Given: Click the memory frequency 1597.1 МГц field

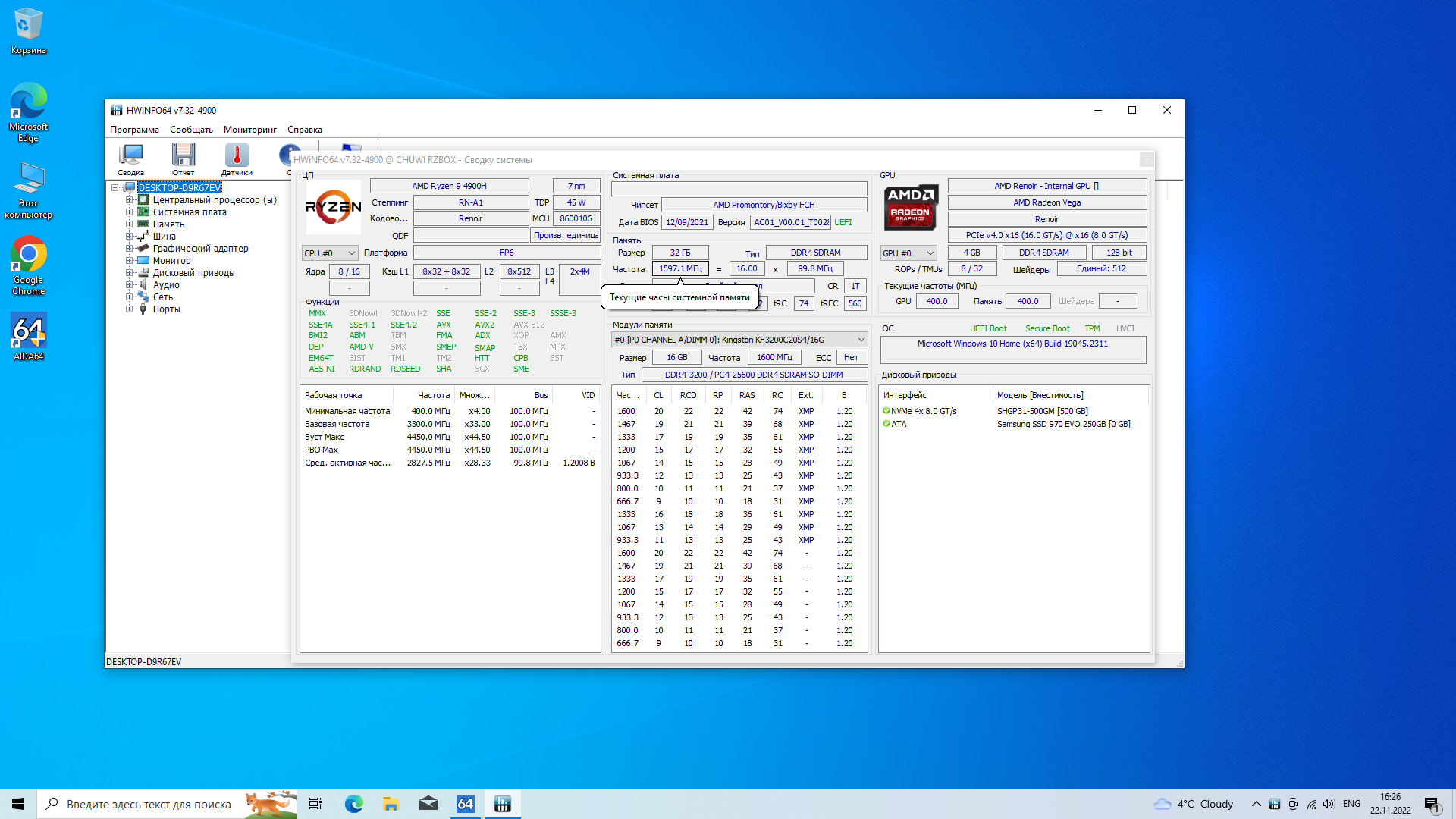Looking at the screenshot, I should point(680,268).
